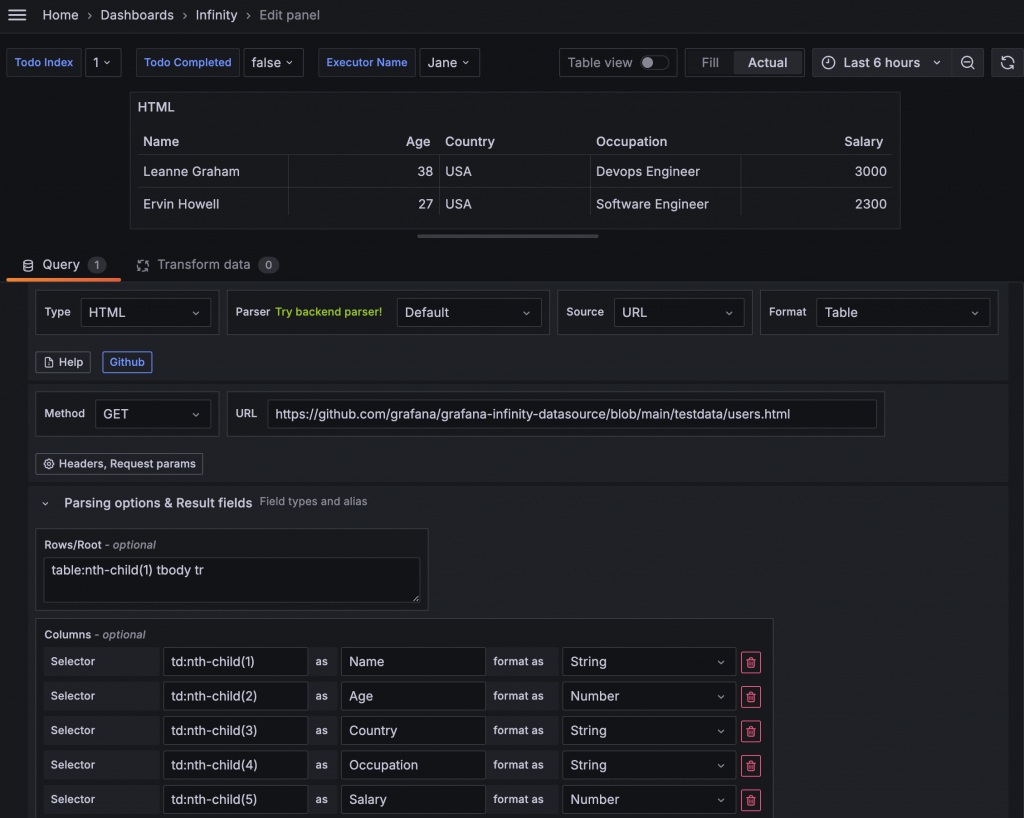Go to Infinity breadcrumb
This screenshot has width=1024, height=818.
[216, 15]
